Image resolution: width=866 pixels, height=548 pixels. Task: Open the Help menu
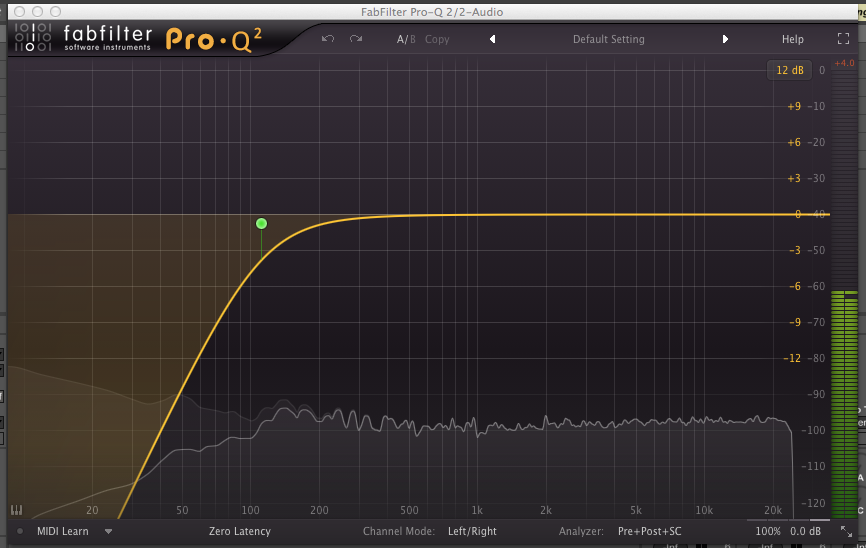coord(793,39)
